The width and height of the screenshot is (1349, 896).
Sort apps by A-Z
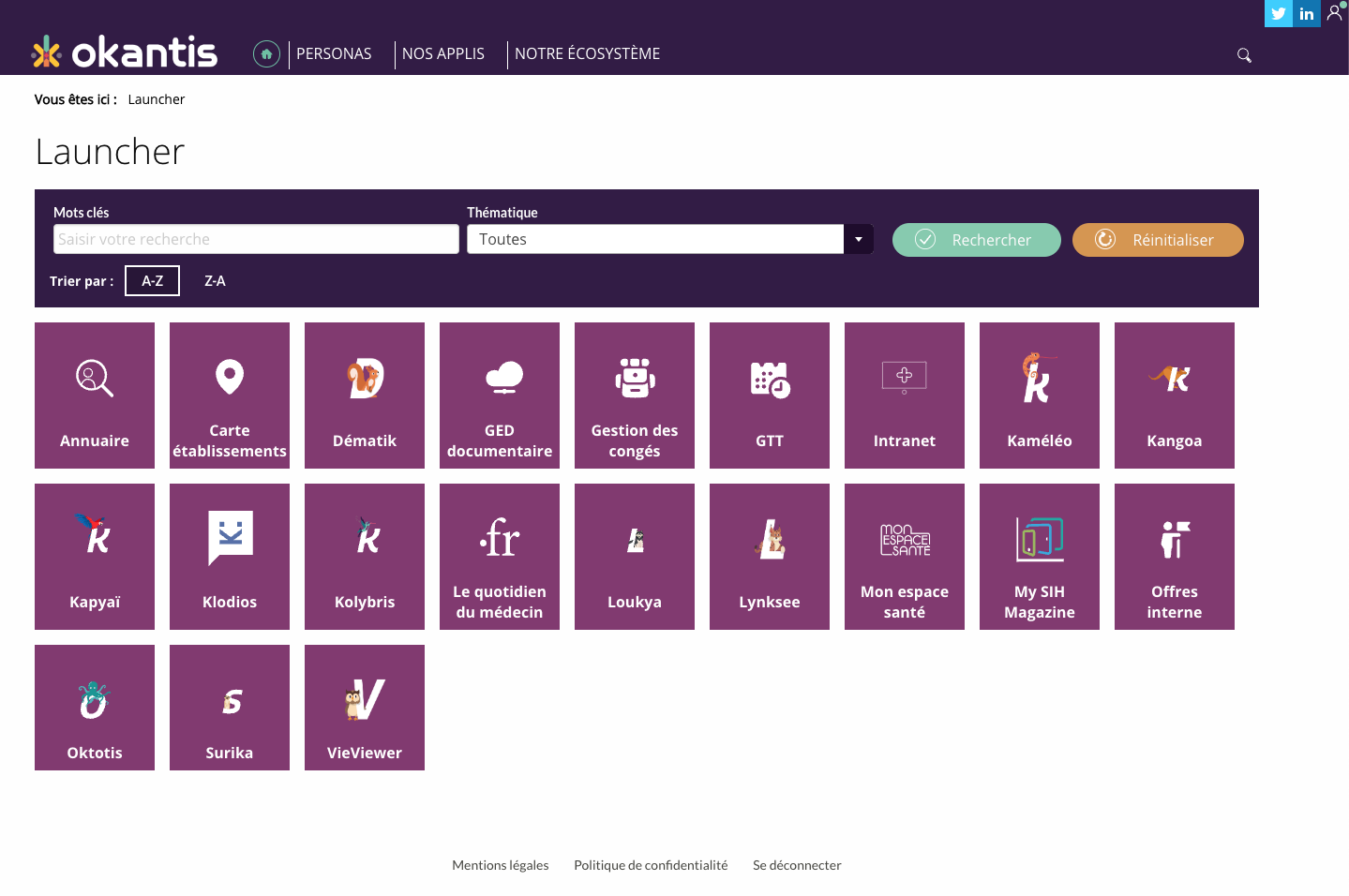(152, 280)
